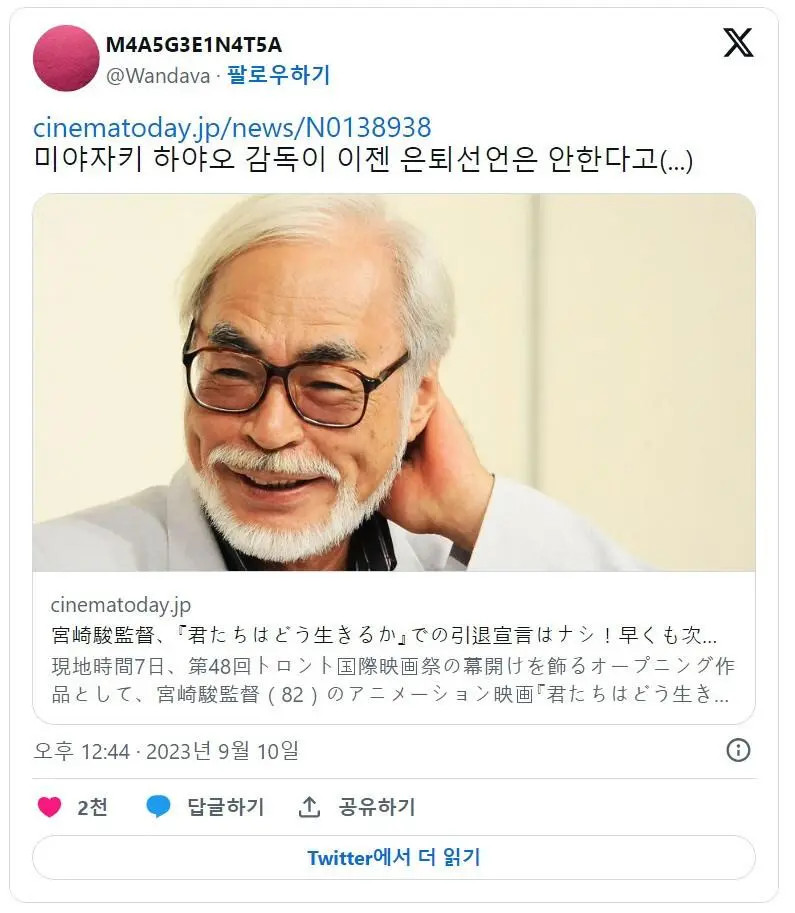Follow the account via 팔로우하기
Screen dimensions: 795x913
click(278, 75)
